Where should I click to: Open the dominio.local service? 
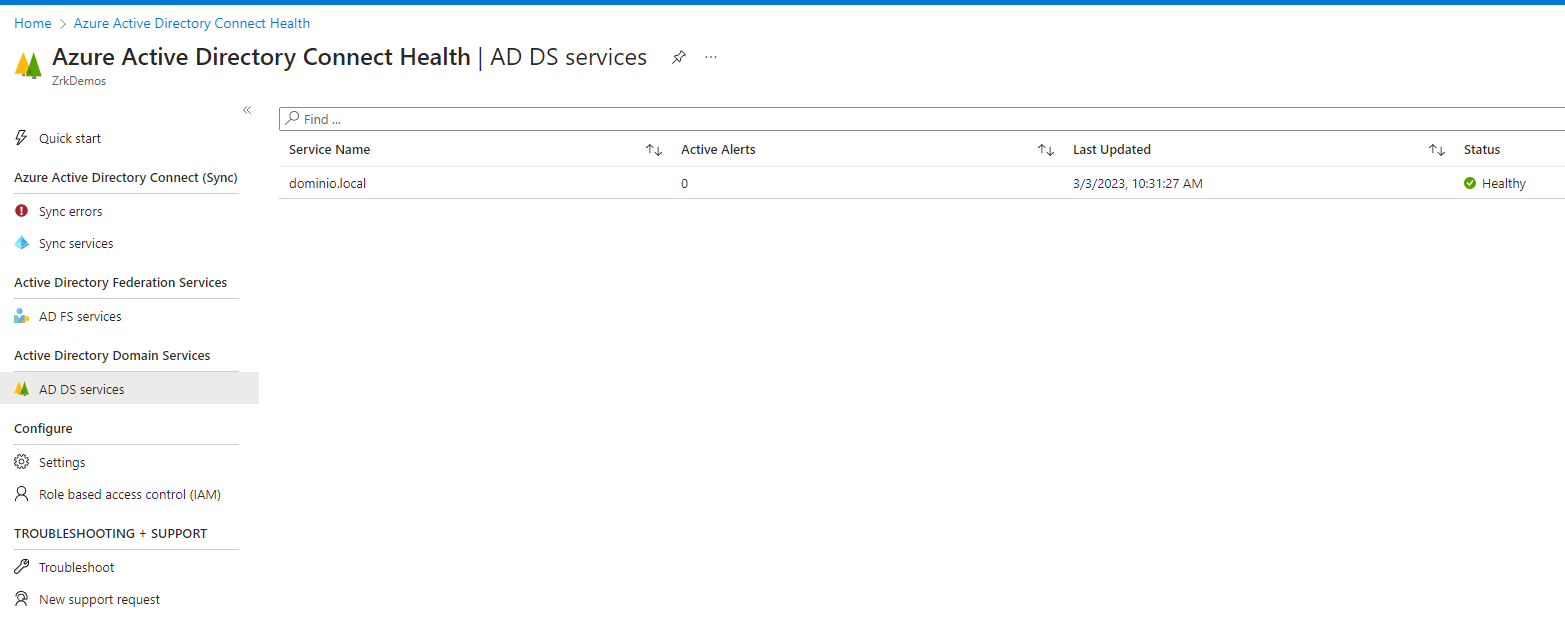(328, 183)
